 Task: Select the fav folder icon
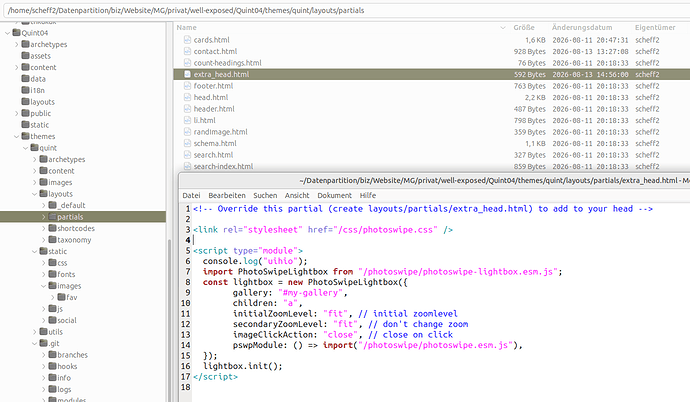tap(62, 297)
